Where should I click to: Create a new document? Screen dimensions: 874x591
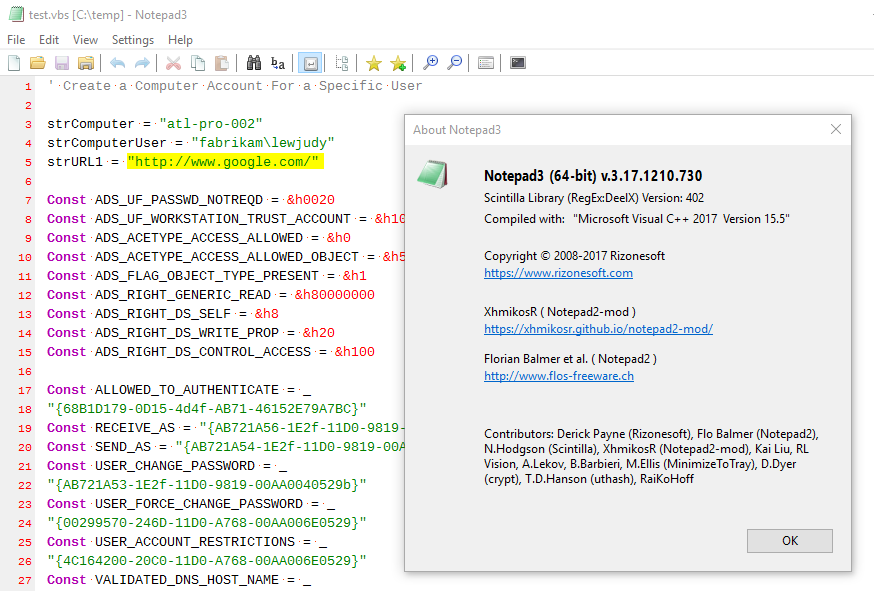14,62
